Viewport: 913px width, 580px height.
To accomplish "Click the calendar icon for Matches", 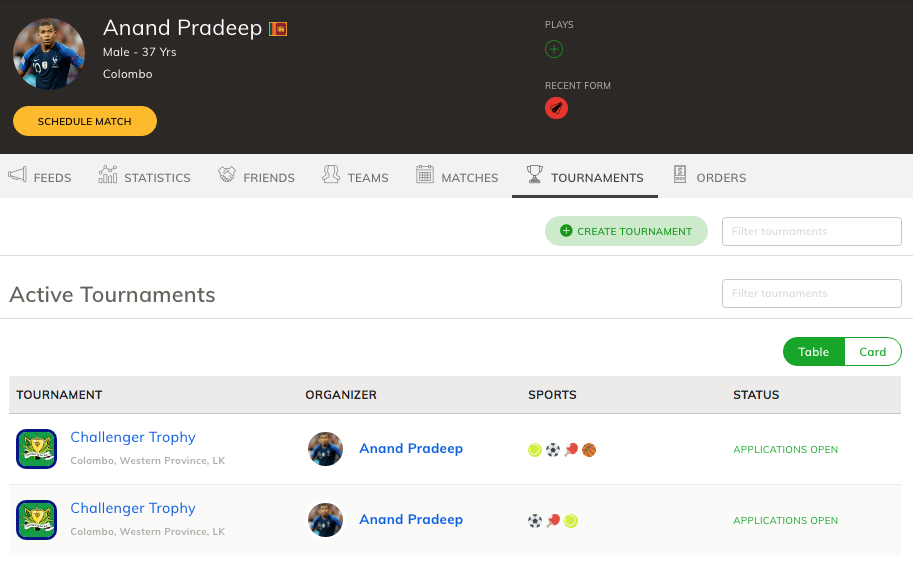I will point(424,174).
